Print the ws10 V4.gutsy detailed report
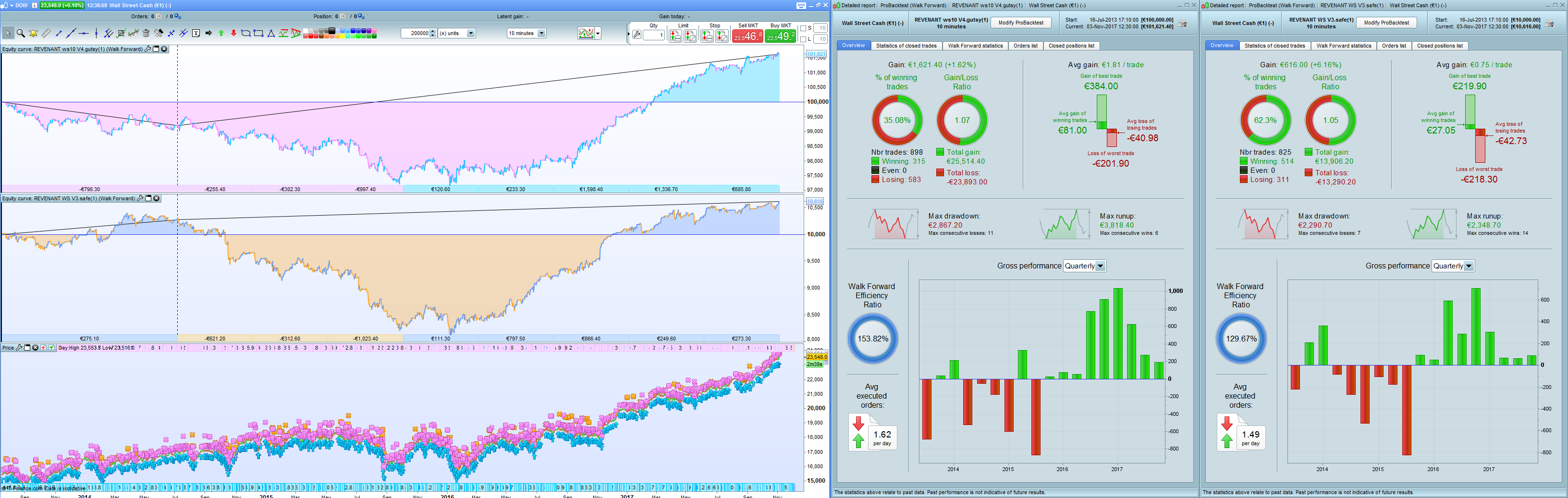 1182,23
